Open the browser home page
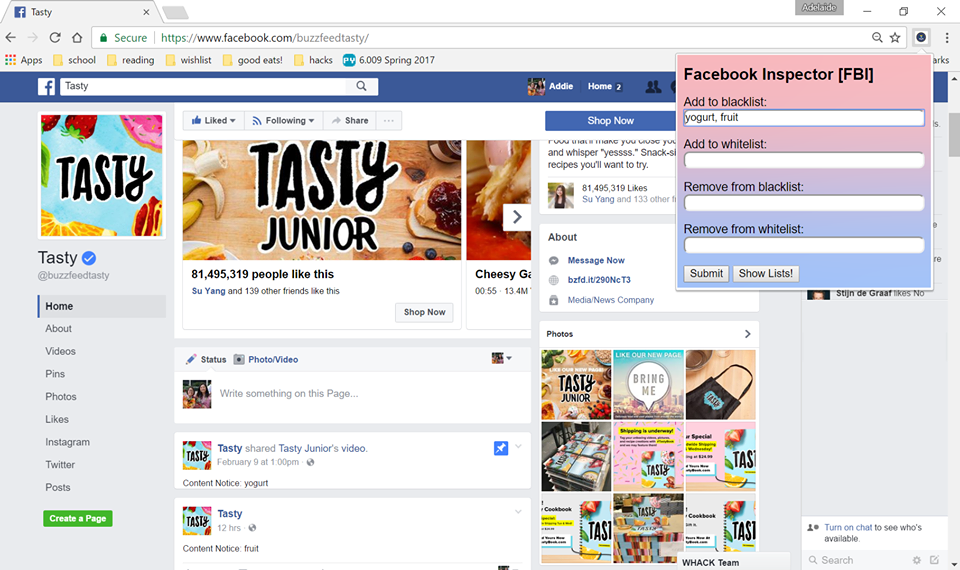The width and height of the screenshot is (960, 570). point(77,37)
